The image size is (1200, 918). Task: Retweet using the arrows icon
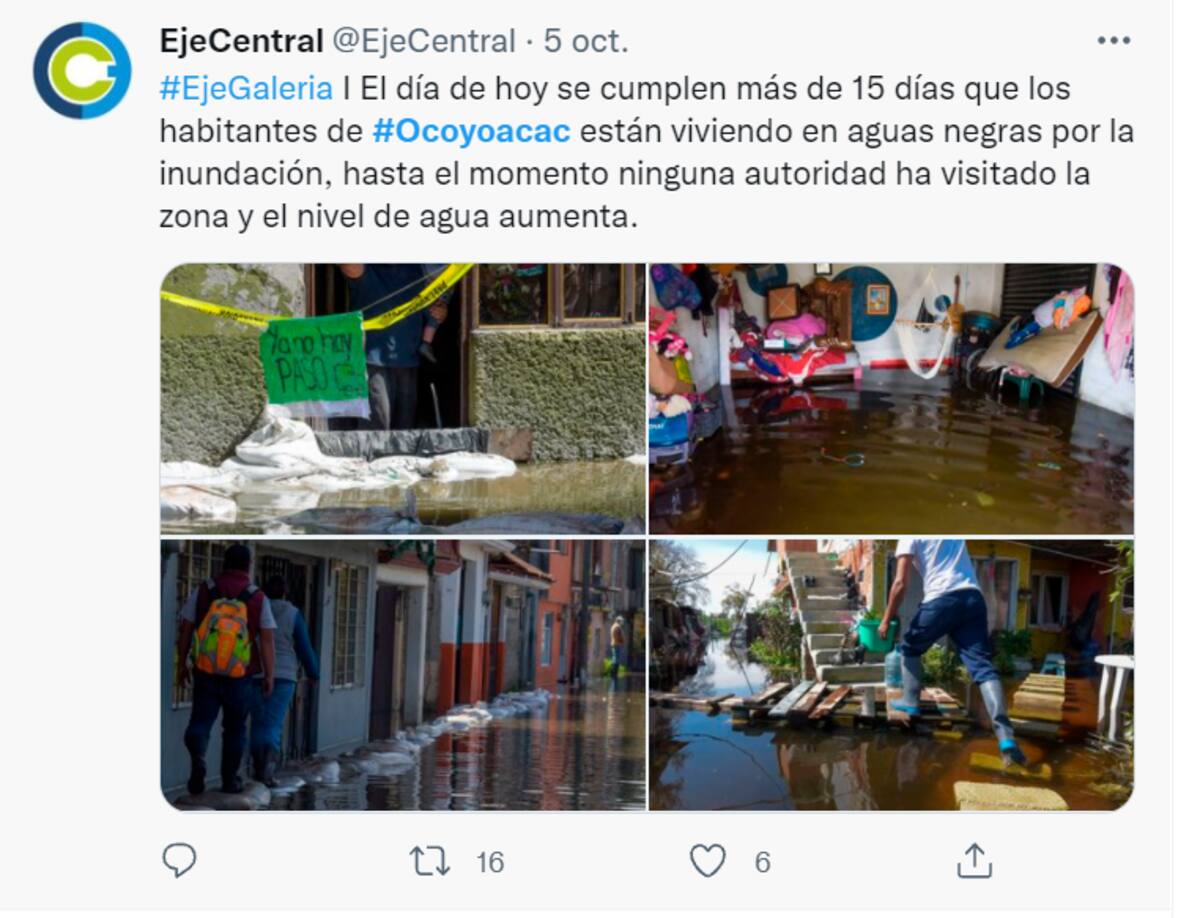(x=430, y=861)
